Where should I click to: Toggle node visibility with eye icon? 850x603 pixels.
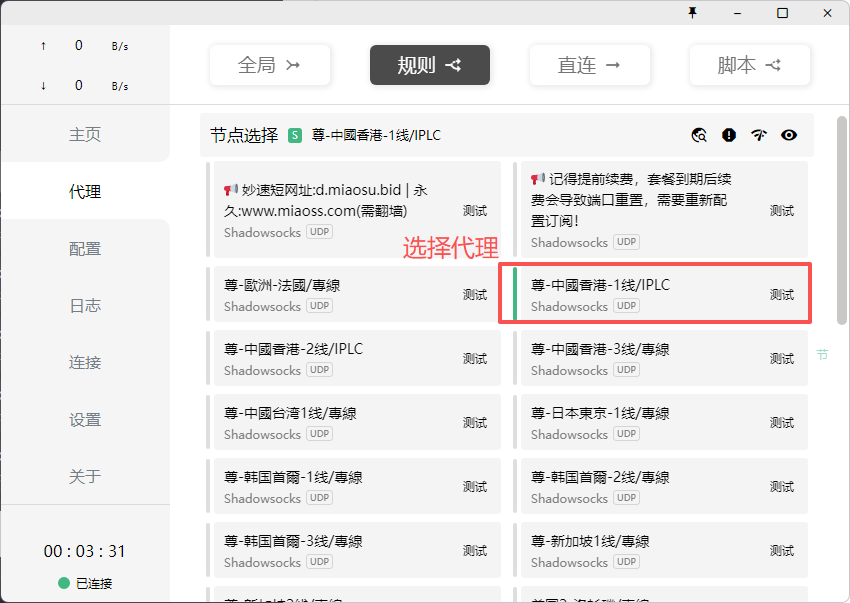789,135
